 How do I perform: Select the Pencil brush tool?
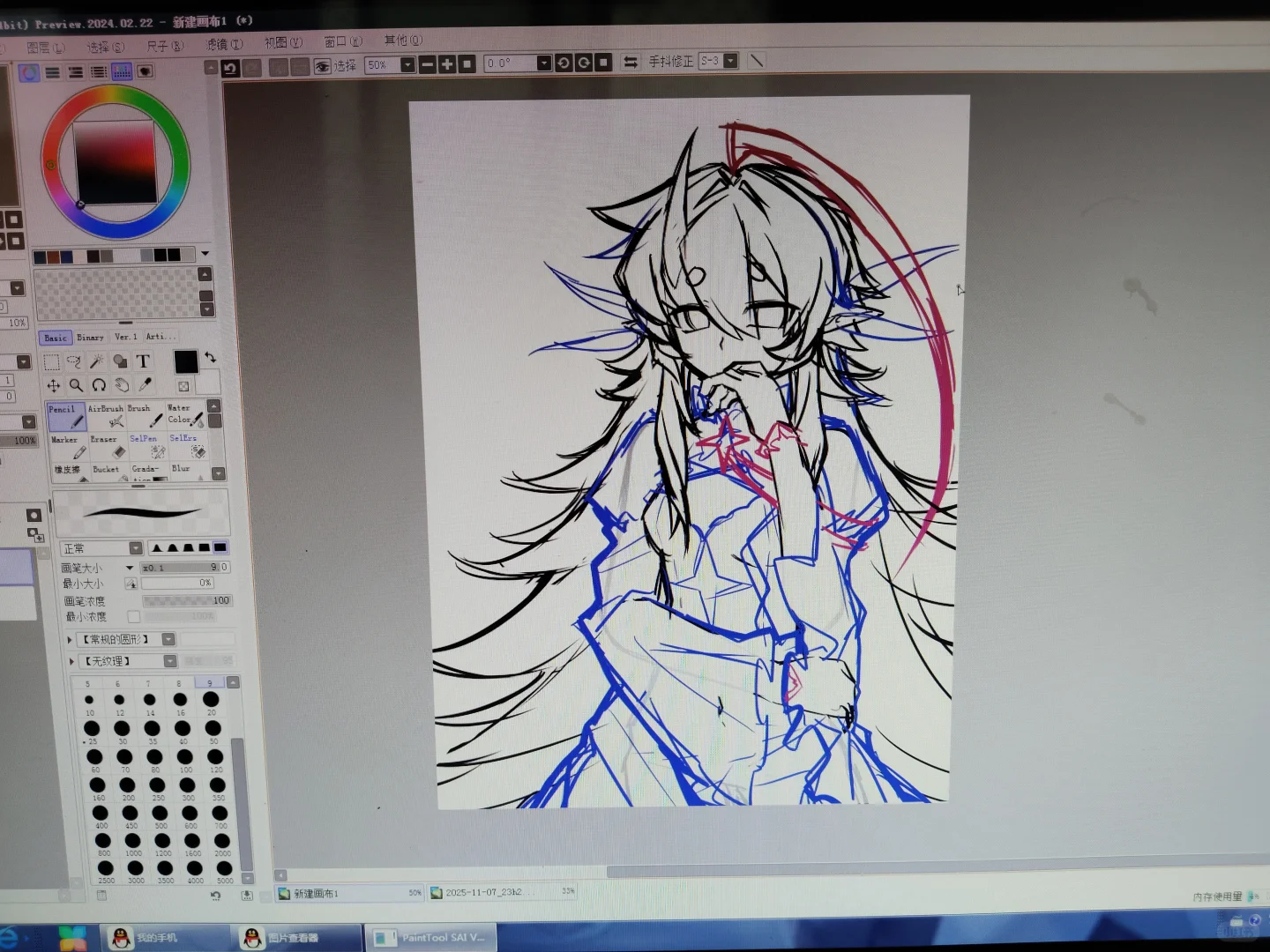(65, 417)
